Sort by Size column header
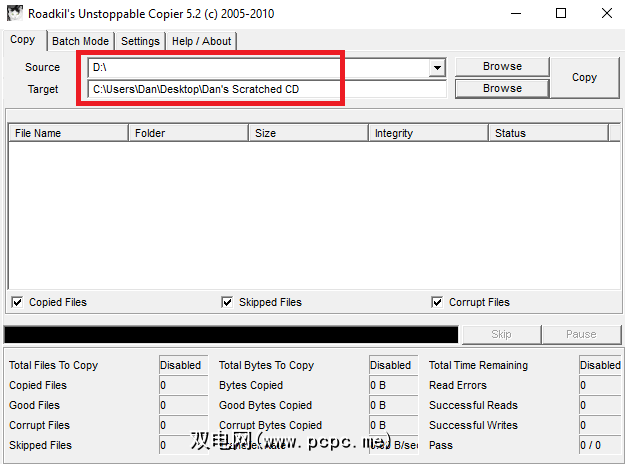This screenshot has width=625, height=464. click(308, 133)
